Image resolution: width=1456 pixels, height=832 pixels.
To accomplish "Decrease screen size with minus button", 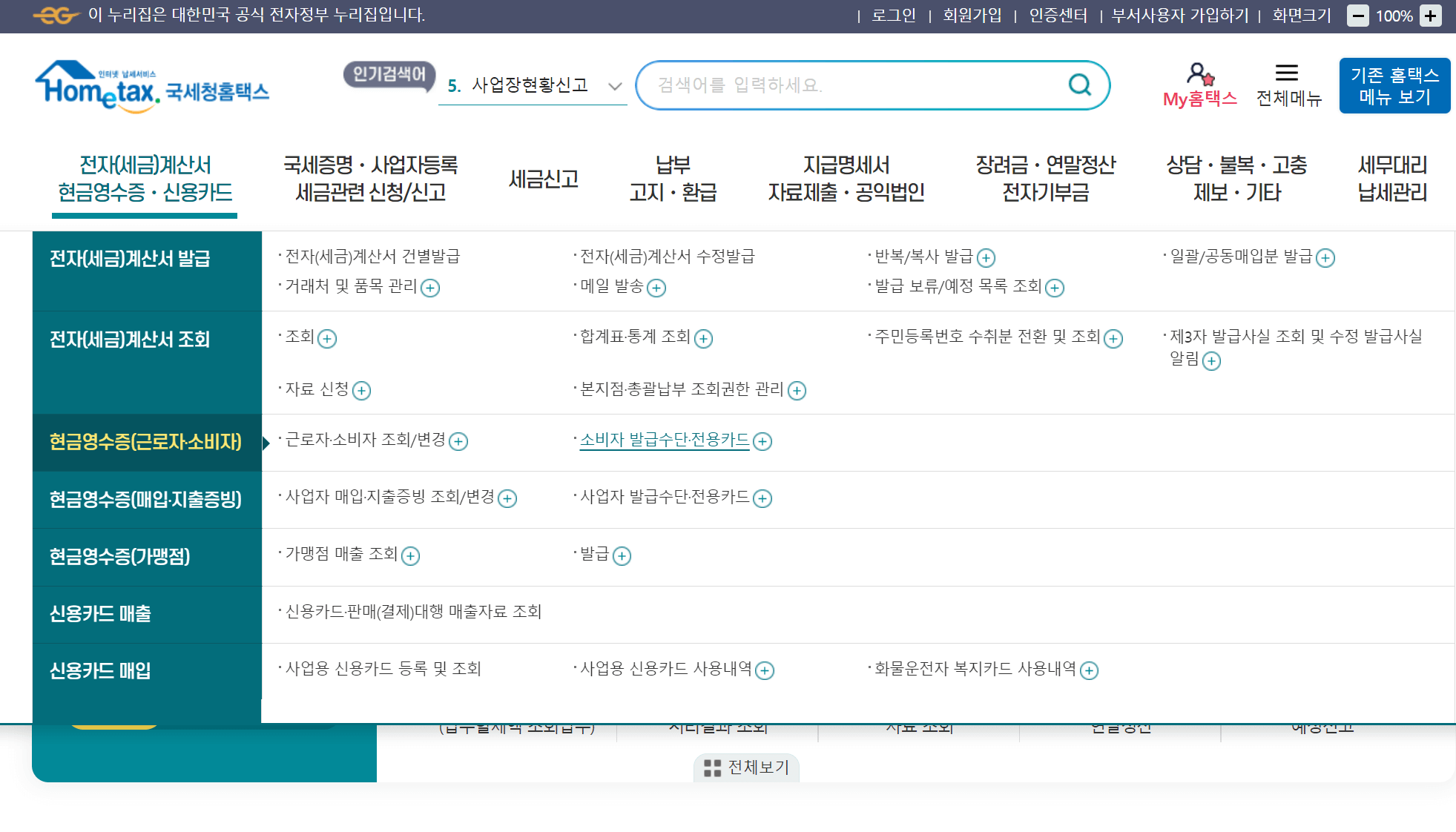I will tap(1357, 16).
